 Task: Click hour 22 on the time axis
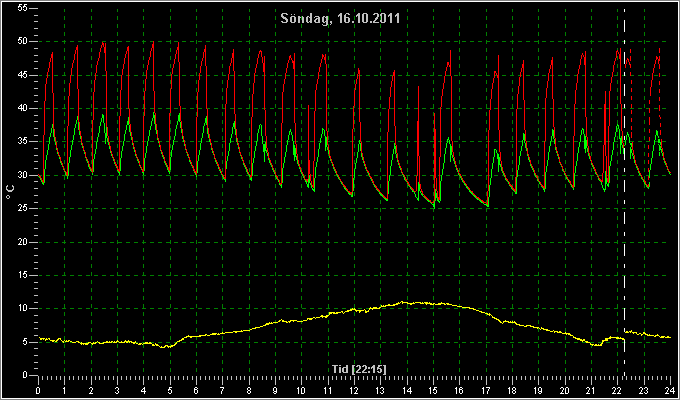pyautogui.click(x=618, y=390)
